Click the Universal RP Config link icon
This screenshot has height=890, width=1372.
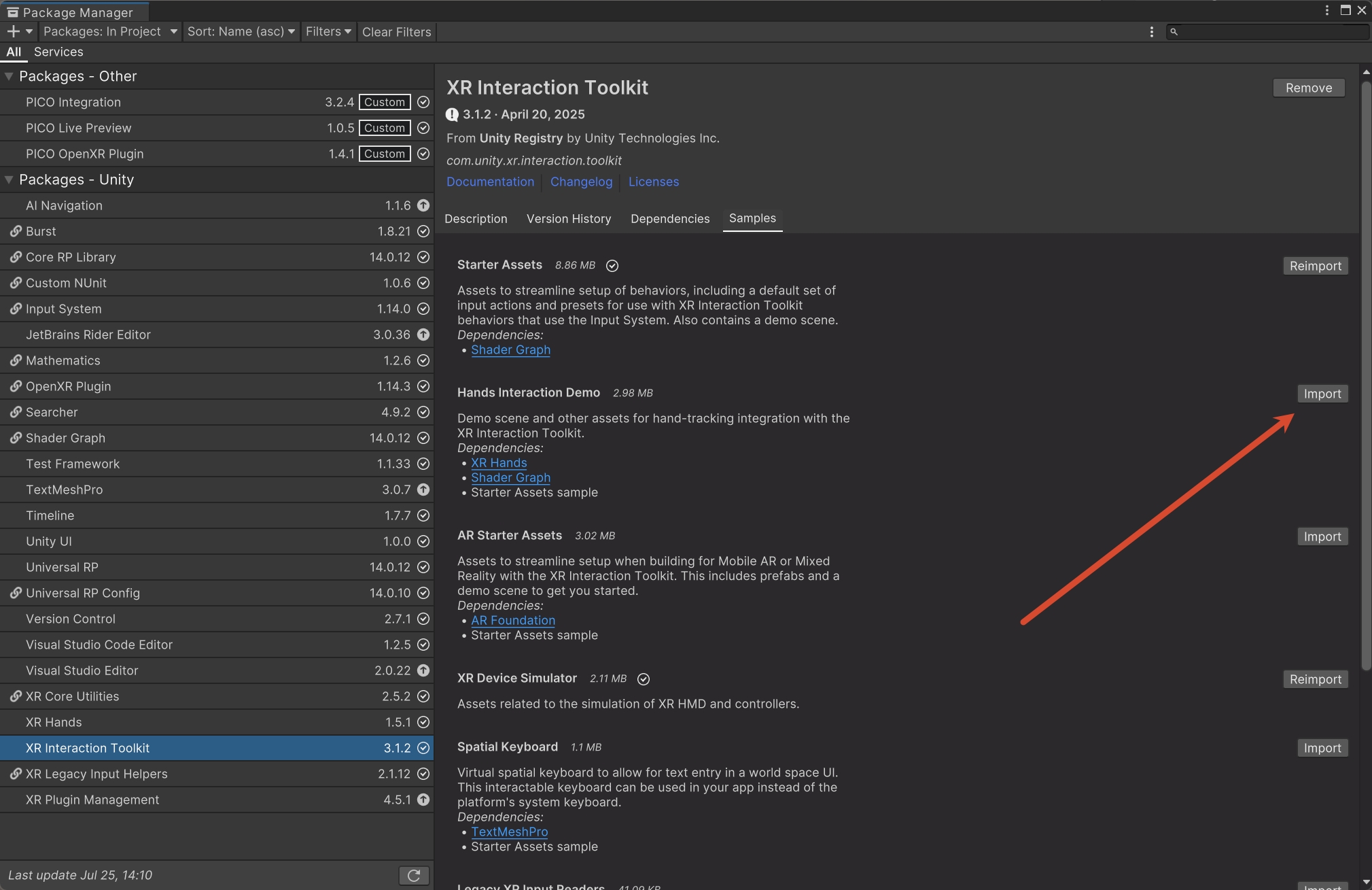tap(16, 593)
